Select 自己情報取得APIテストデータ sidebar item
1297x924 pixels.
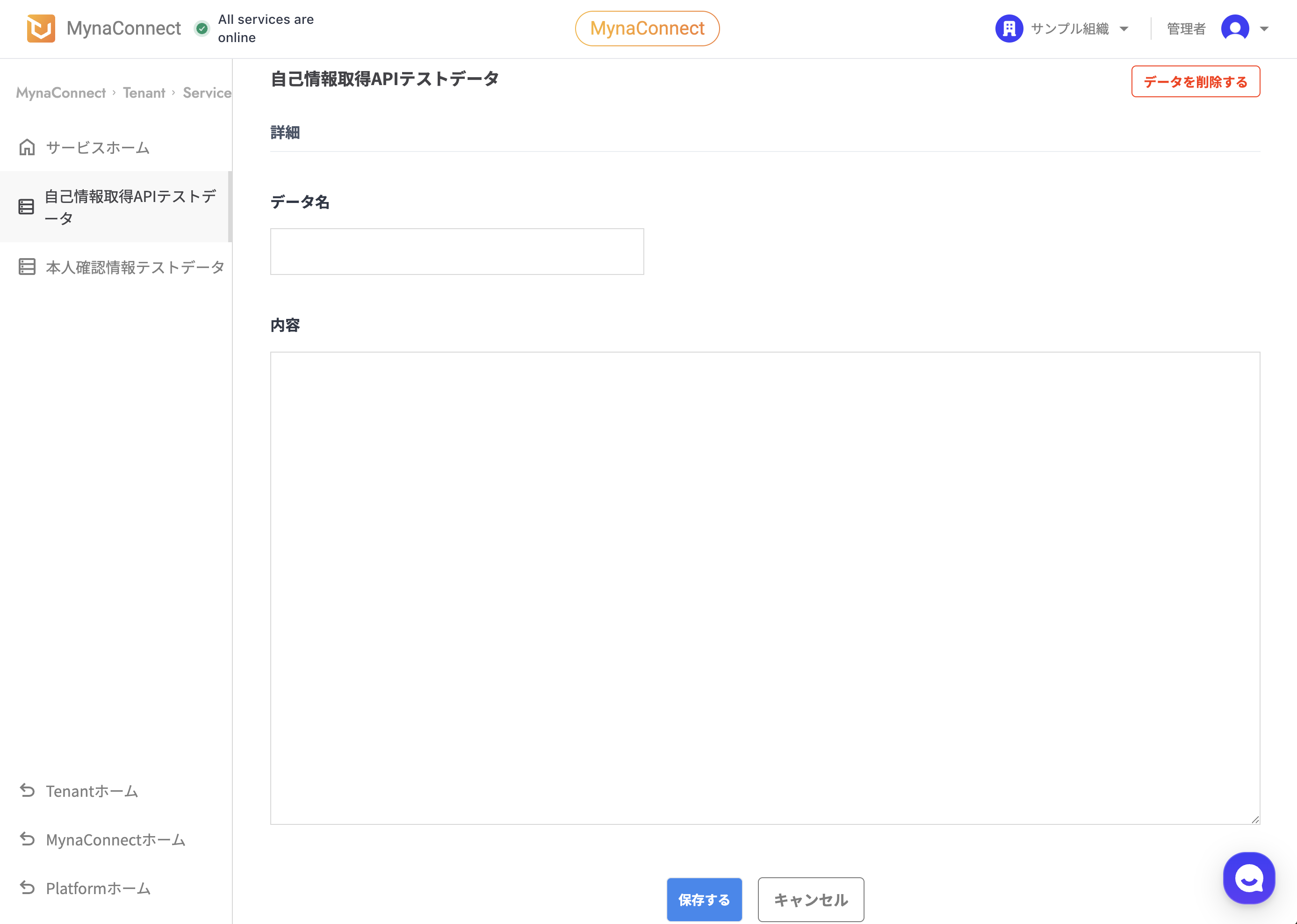116,207
